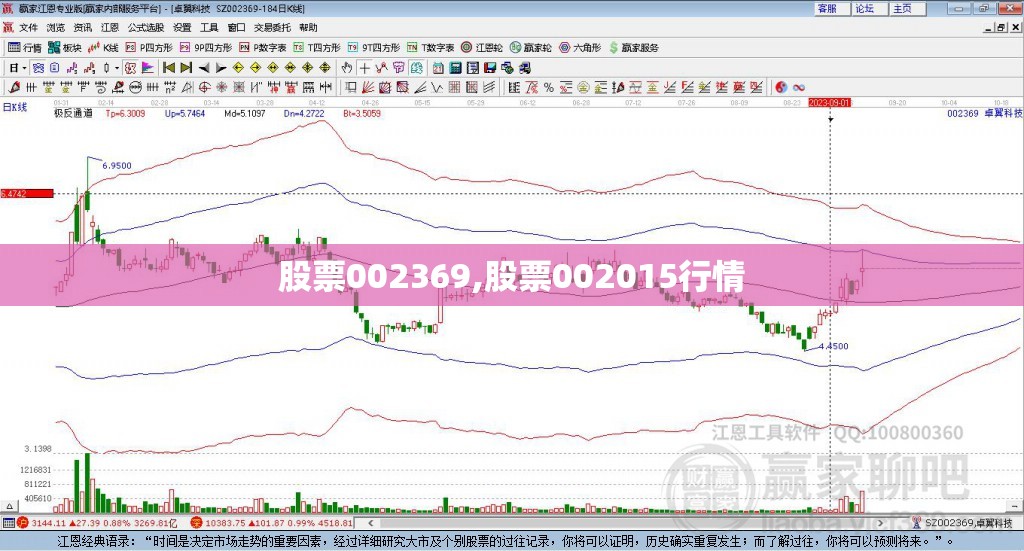Click the spiral drawing tool icon

[101, 87]
